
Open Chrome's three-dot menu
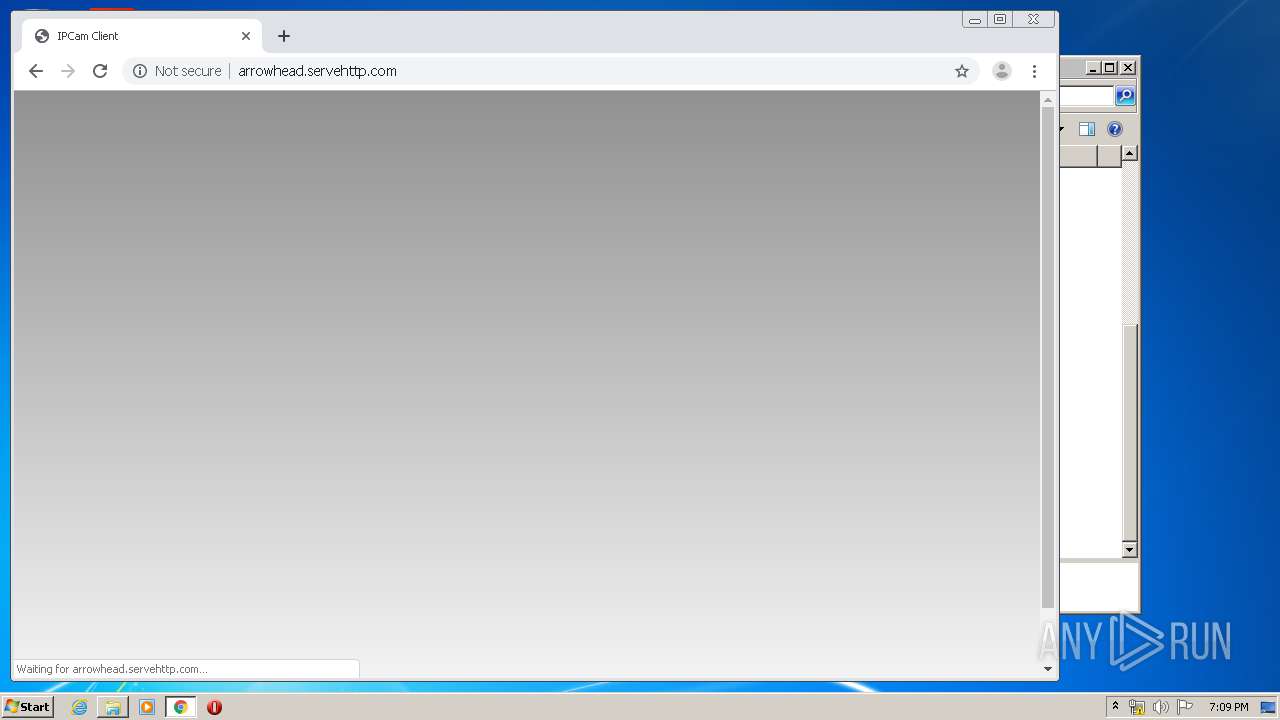[1034, 71]
